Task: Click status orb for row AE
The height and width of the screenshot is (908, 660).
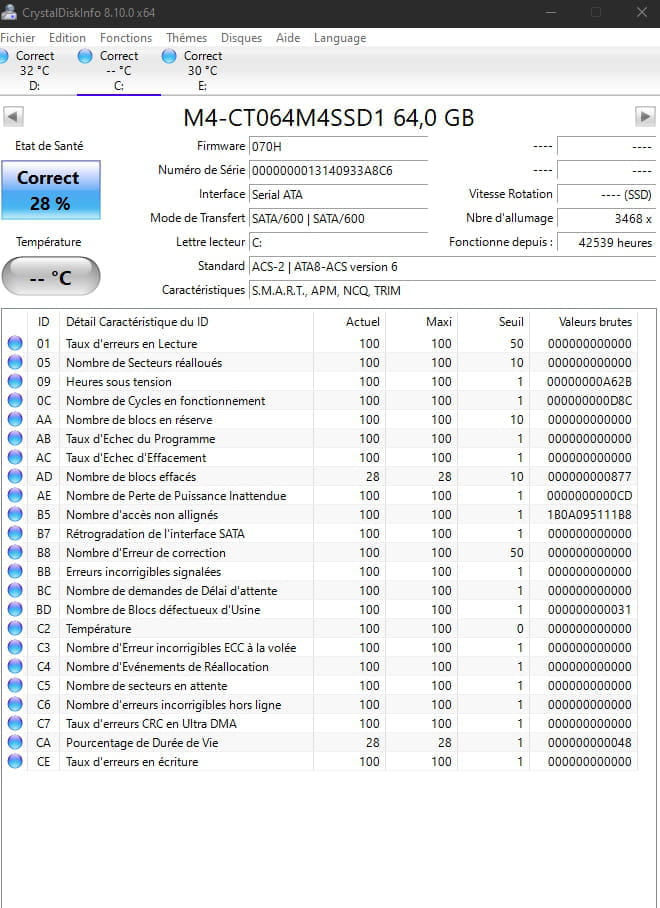Action: click(x=15, y=496)
